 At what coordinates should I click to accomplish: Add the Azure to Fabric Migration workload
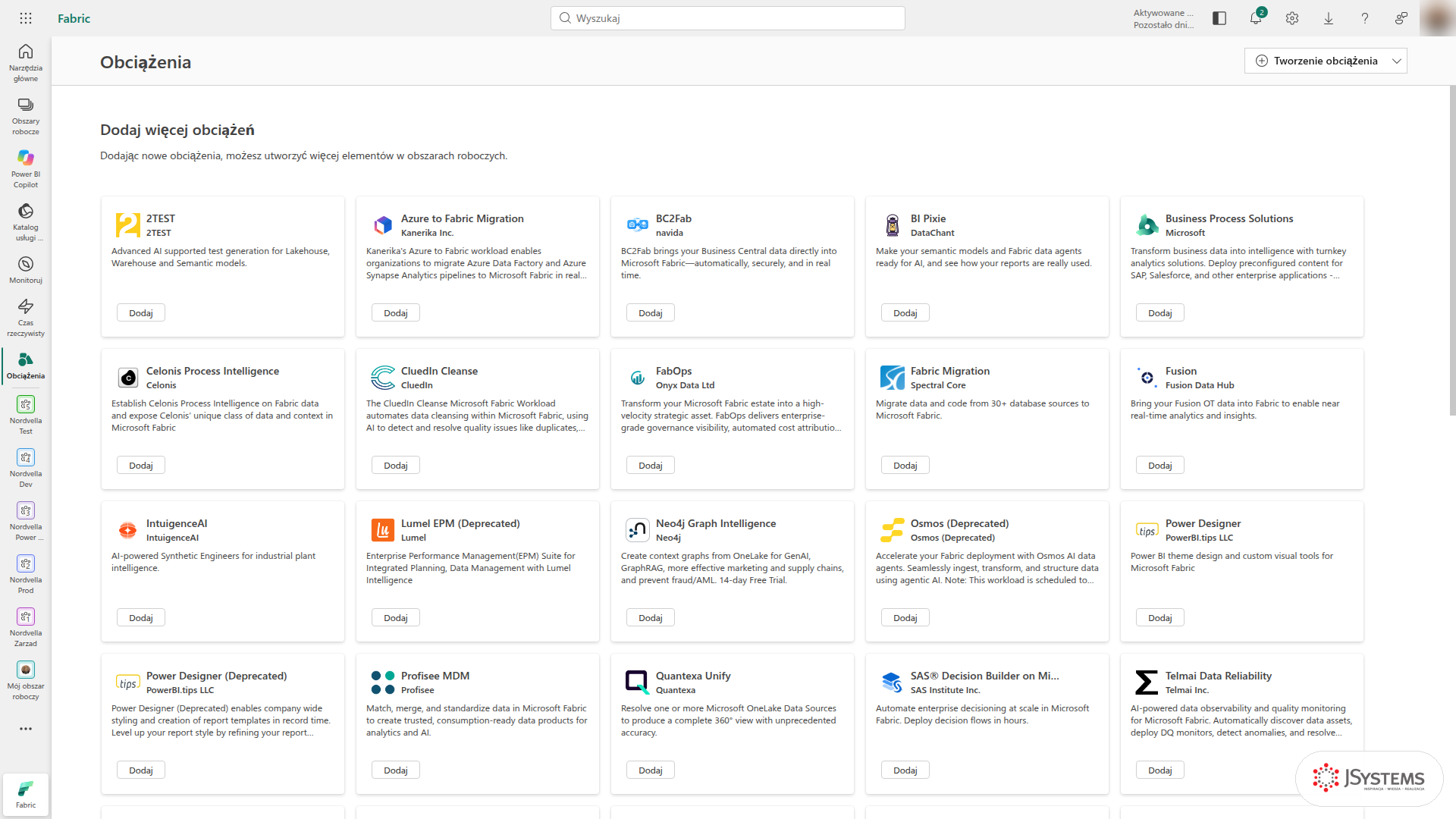(396, 313)
